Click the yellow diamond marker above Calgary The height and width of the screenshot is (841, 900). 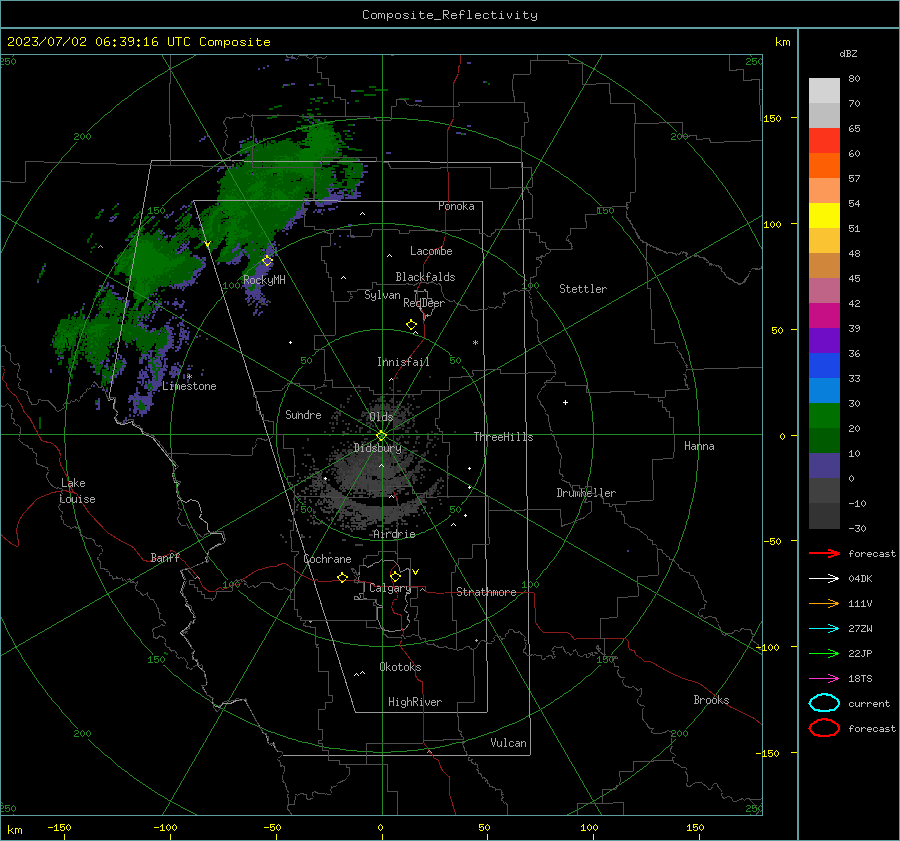(395, 576)
